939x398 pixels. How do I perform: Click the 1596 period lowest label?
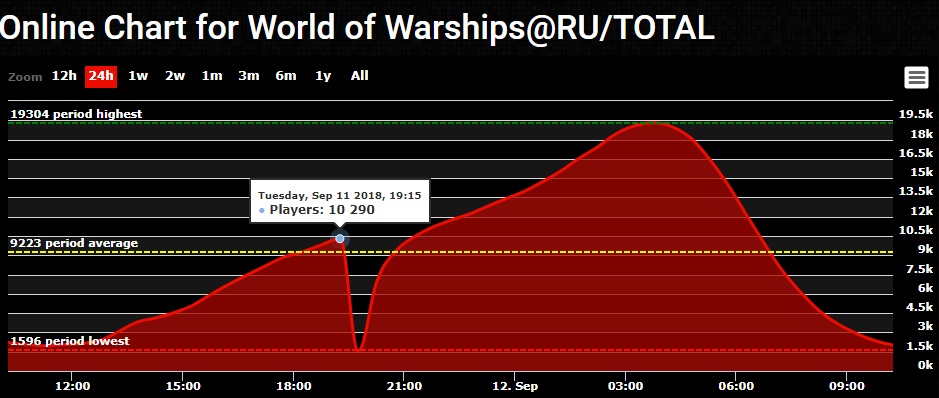[69, 341]
